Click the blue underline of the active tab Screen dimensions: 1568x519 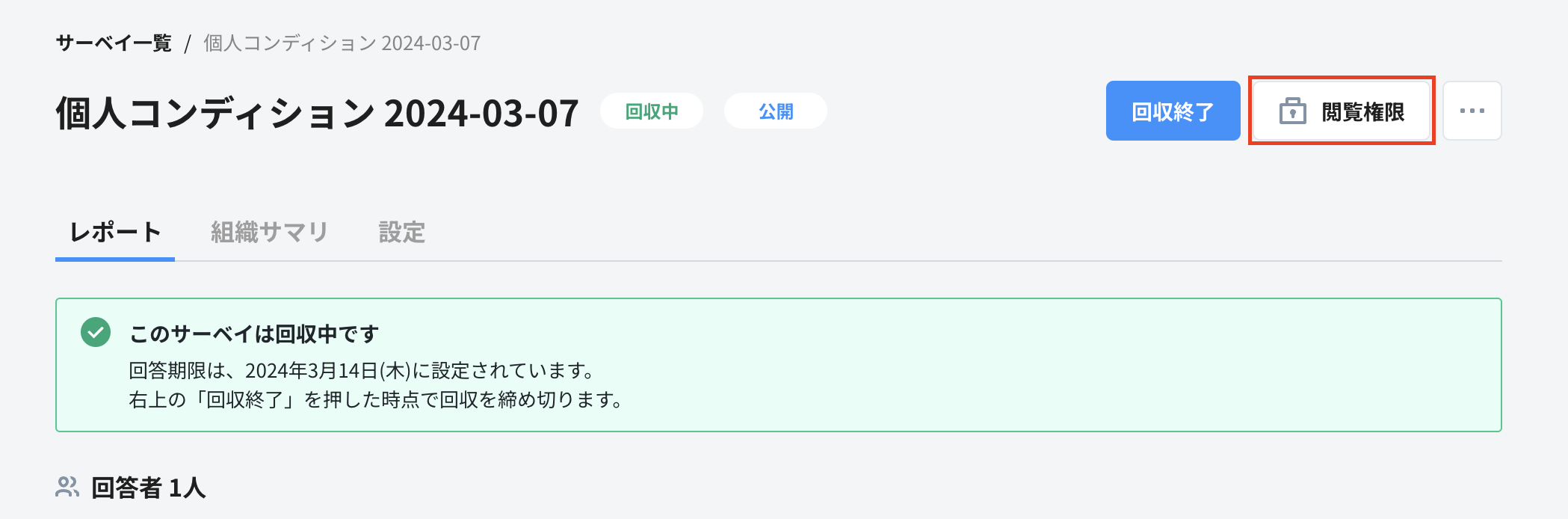[x=115, y=258]
